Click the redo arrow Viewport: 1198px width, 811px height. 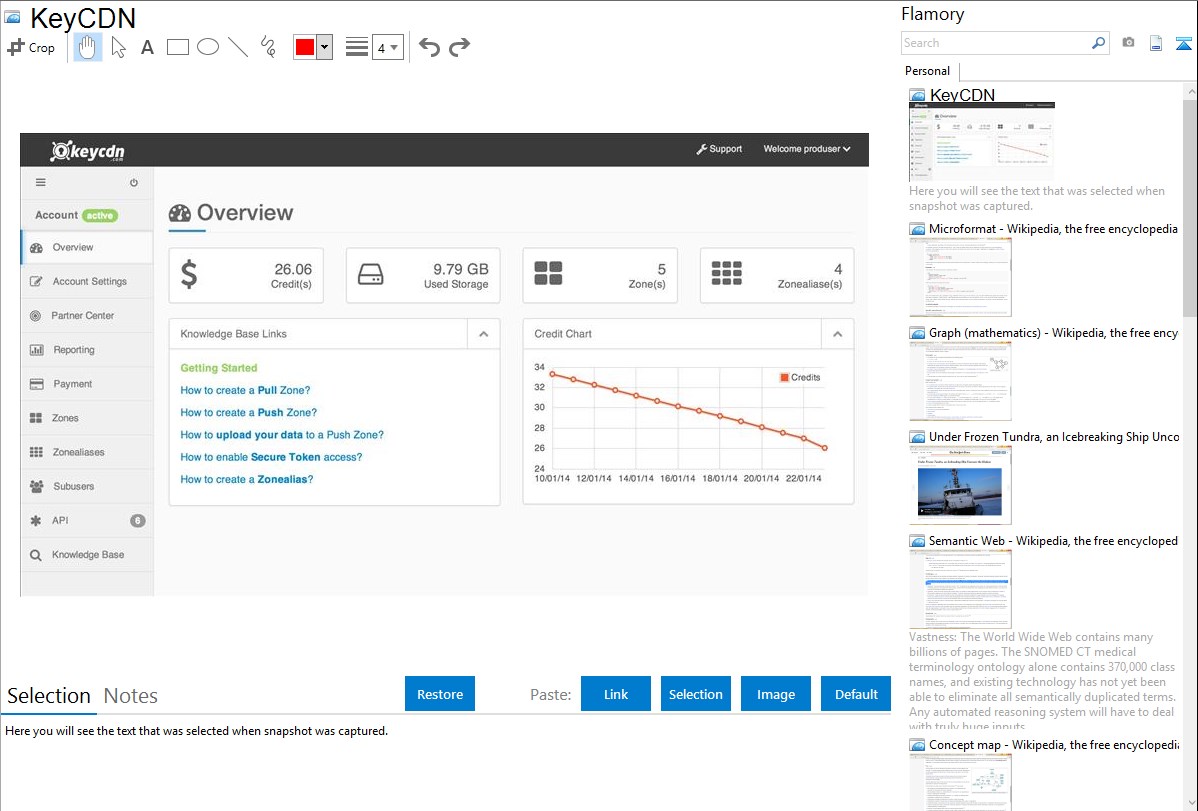click(459, 47)
